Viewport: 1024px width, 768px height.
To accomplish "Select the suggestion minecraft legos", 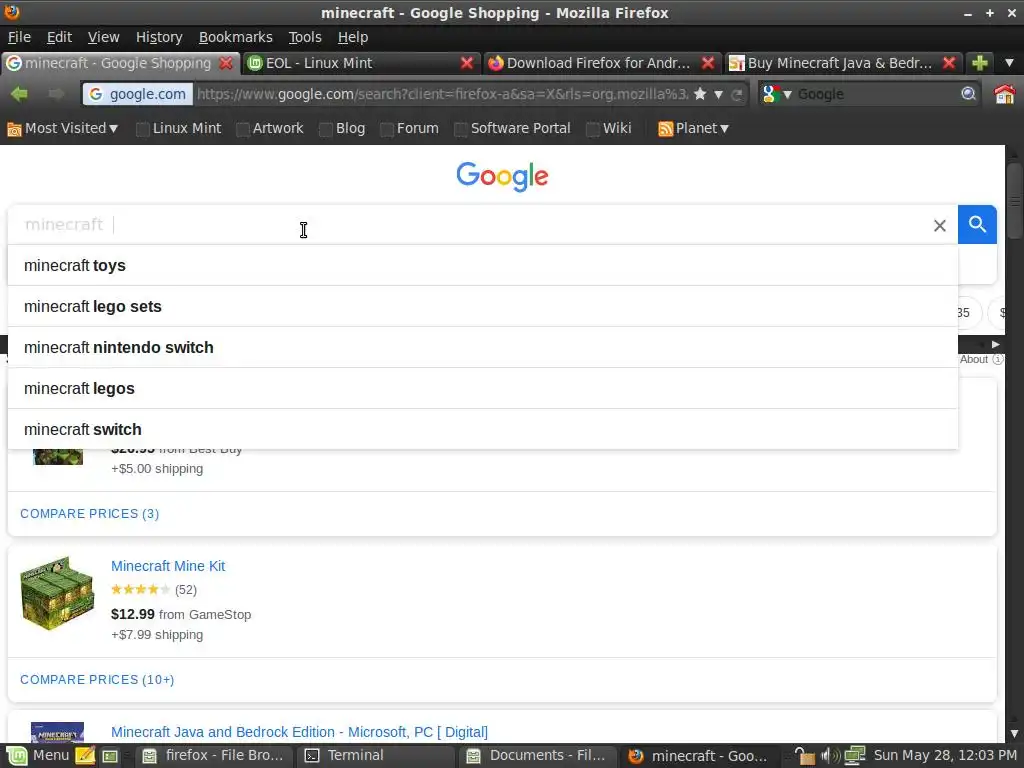I will (x=483, y=389).
